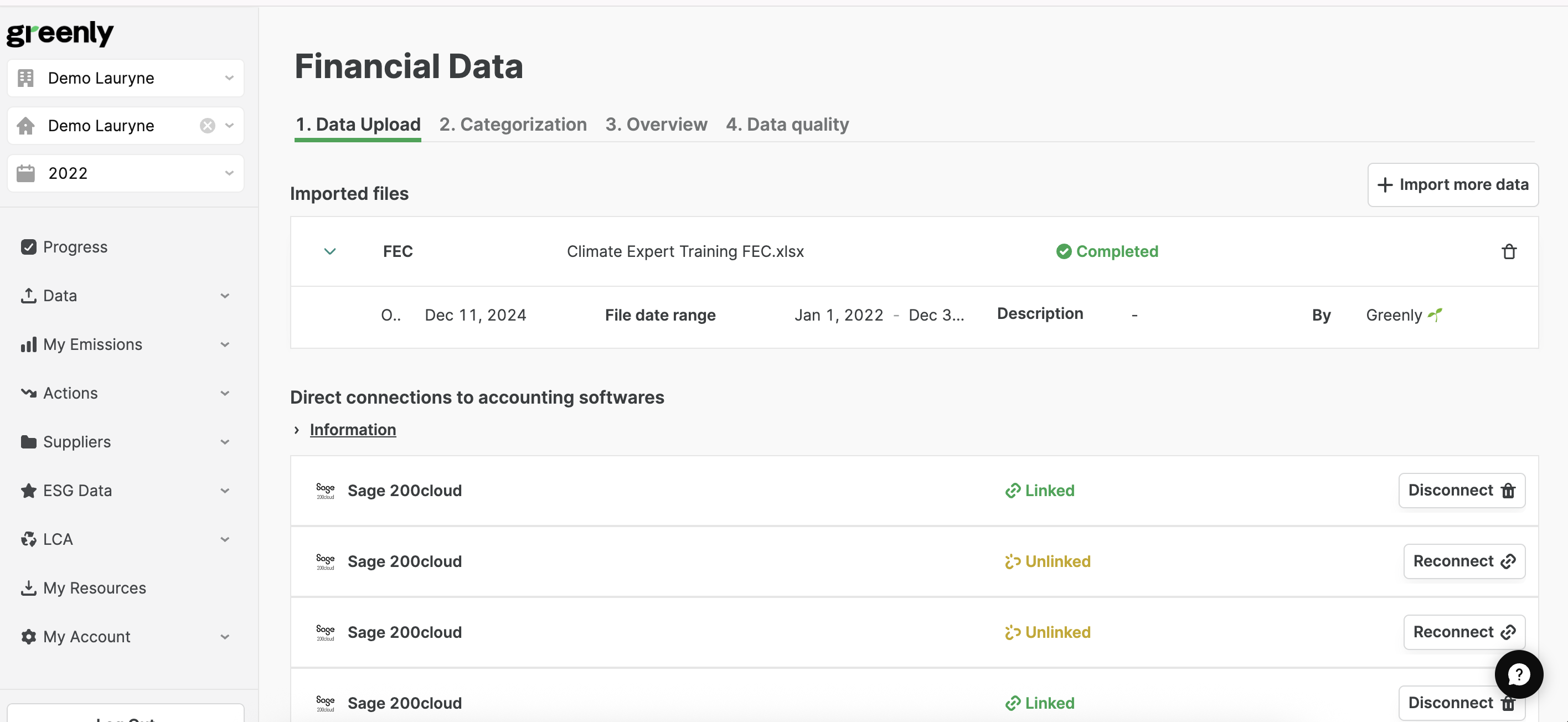Screen dimensions: 1568x722
Task: Open the help chat bubble
Action: 1518,674
